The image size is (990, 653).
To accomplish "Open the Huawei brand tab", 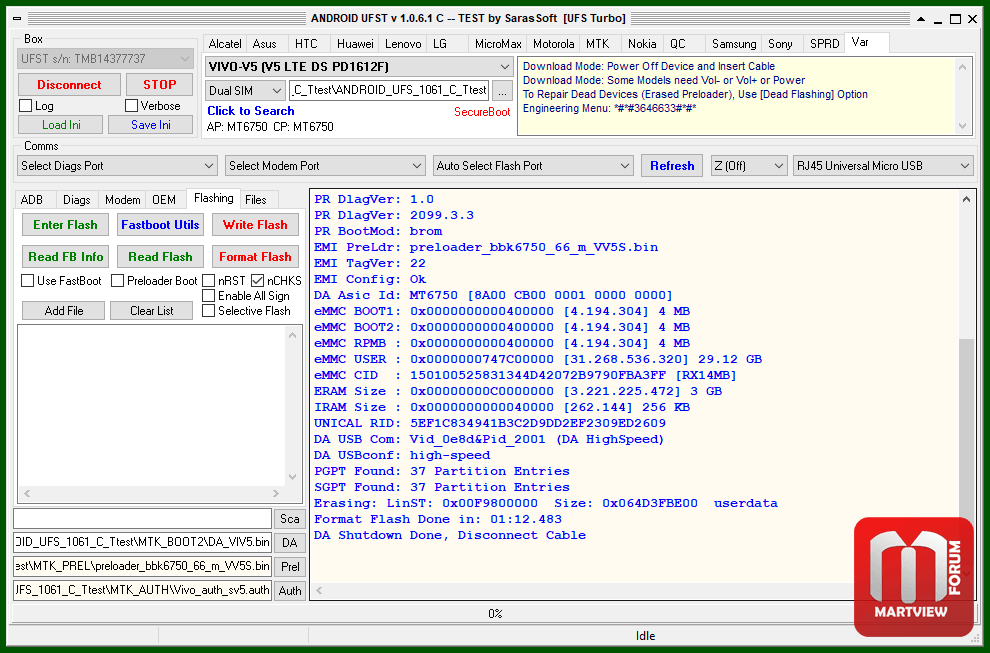I will [x=355, y=44].
